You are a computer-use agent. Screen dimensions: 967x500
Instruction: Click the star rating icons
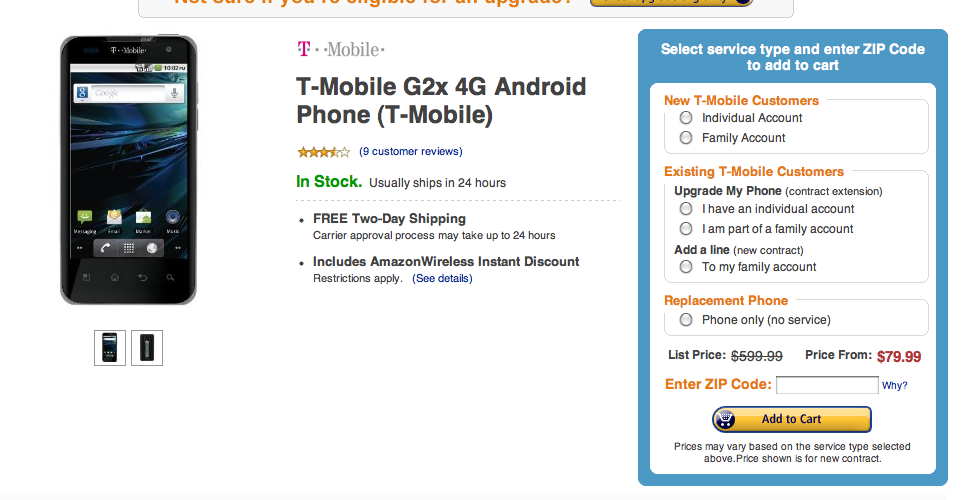323,152
